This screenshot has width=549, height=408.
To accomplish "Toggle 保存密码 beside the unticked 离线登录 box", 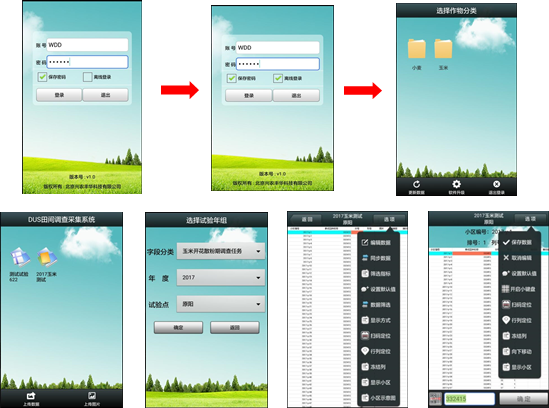I will click(42, 77).
